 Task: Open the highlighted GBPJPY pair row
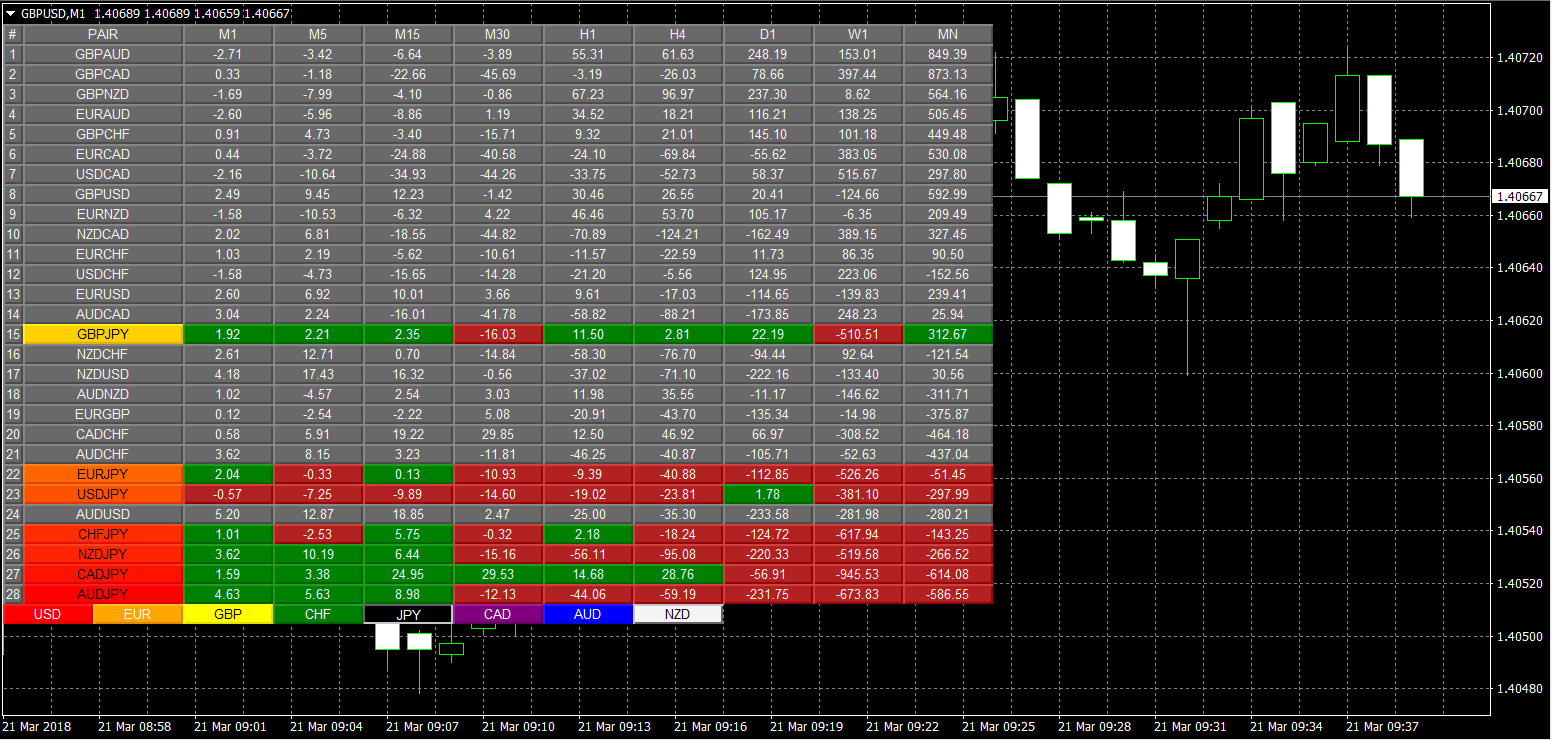click(x=103, y=334)
